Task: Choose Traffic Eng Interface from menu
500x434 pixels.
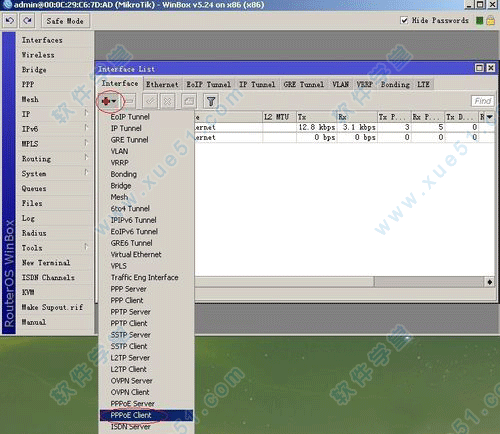Action: tap(146, 277)
